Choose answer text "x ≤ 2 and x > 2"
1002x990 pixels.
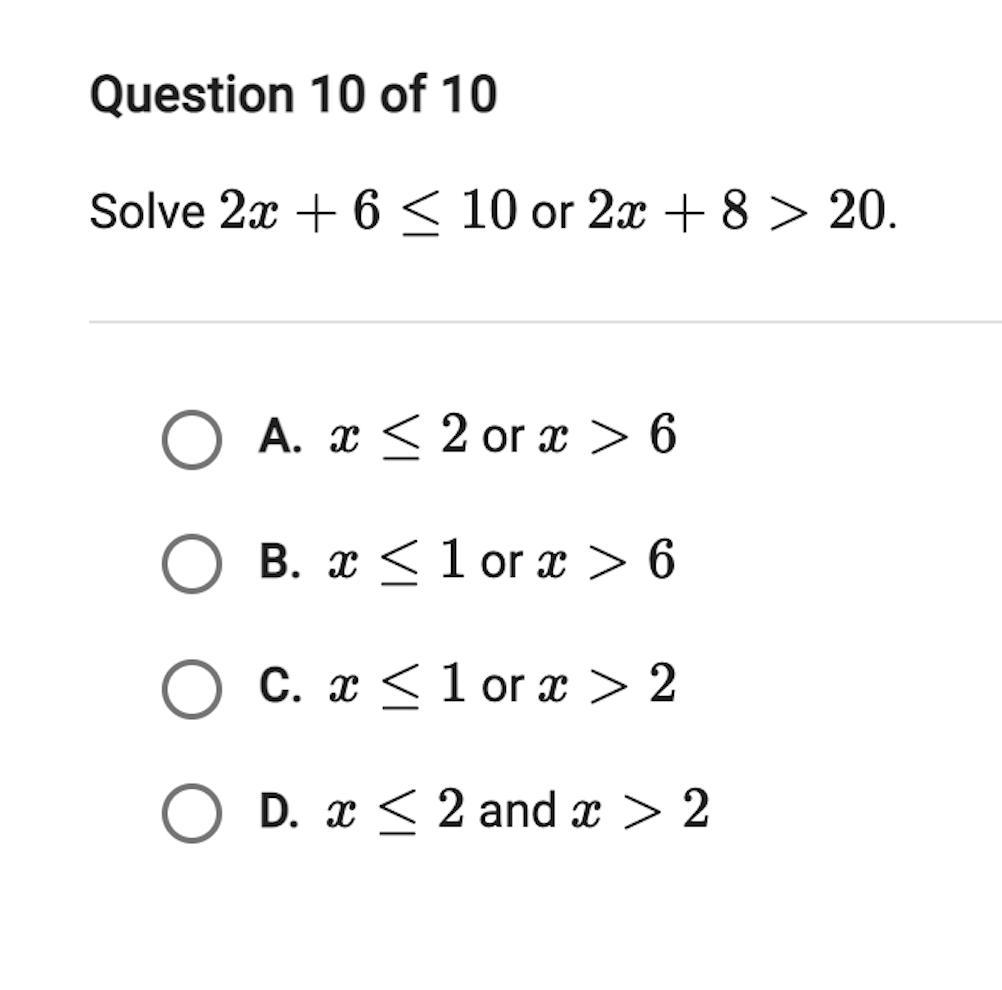518,810
